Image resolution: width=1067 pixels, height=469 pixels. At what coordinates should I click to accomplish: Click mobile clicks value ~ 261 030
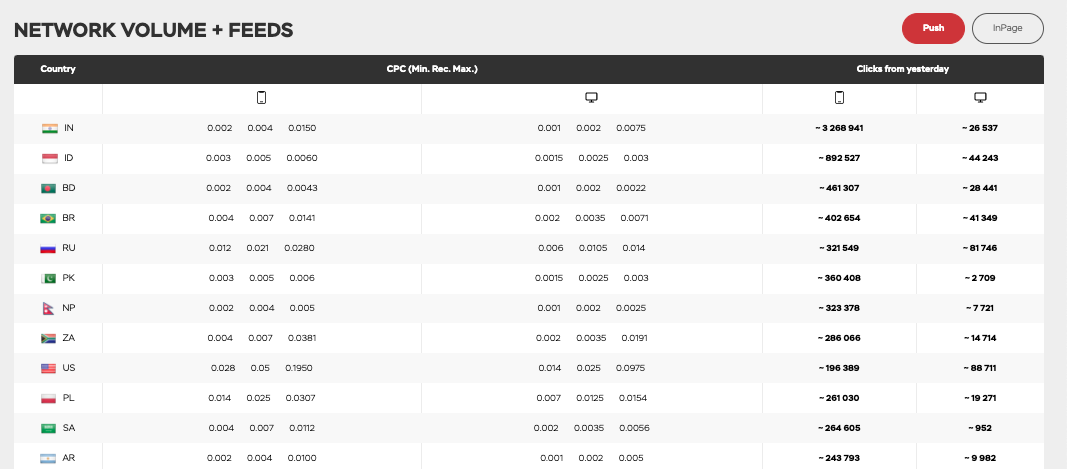point(839,398)
